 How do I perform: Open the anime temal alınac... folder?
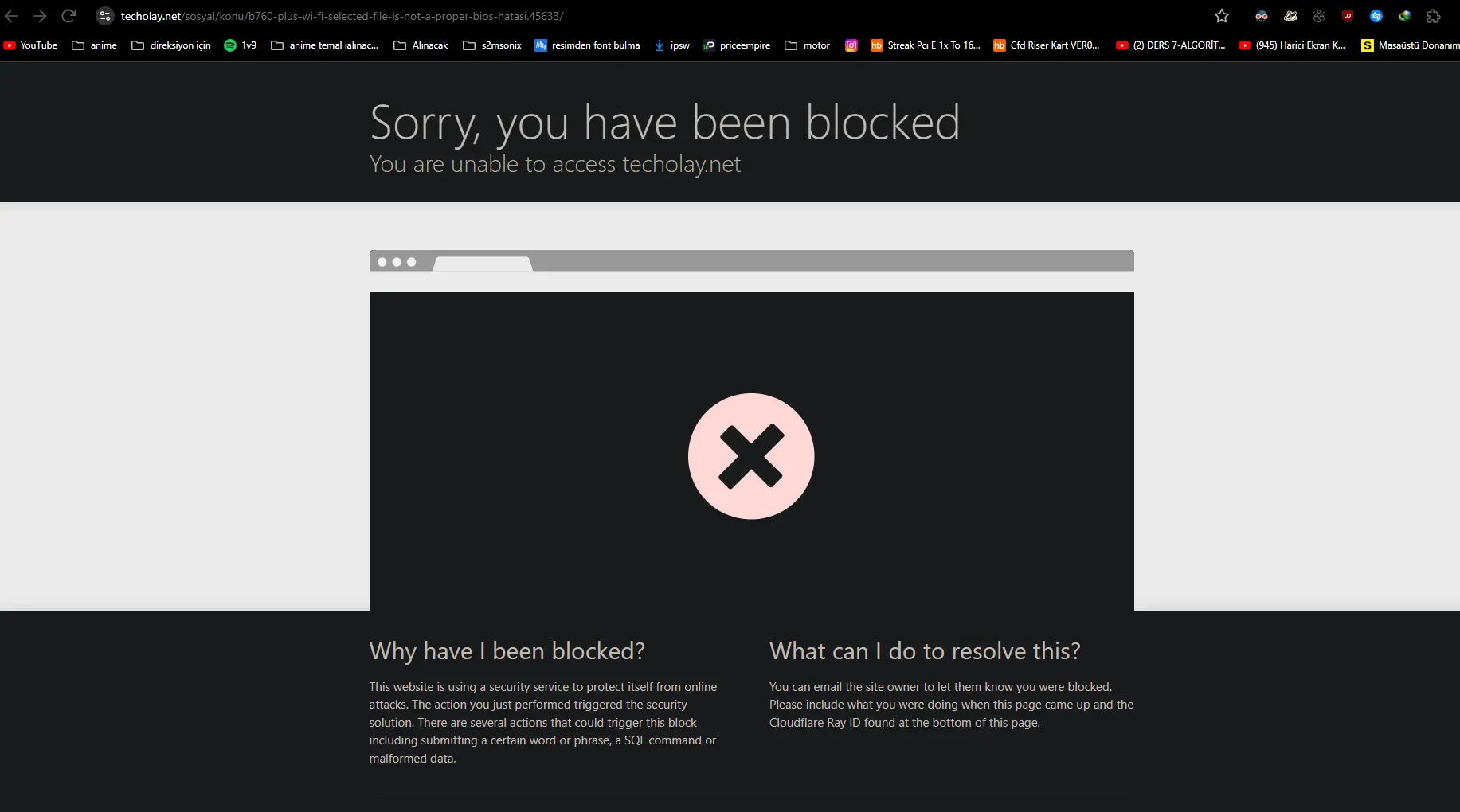(x=325, y=45)
